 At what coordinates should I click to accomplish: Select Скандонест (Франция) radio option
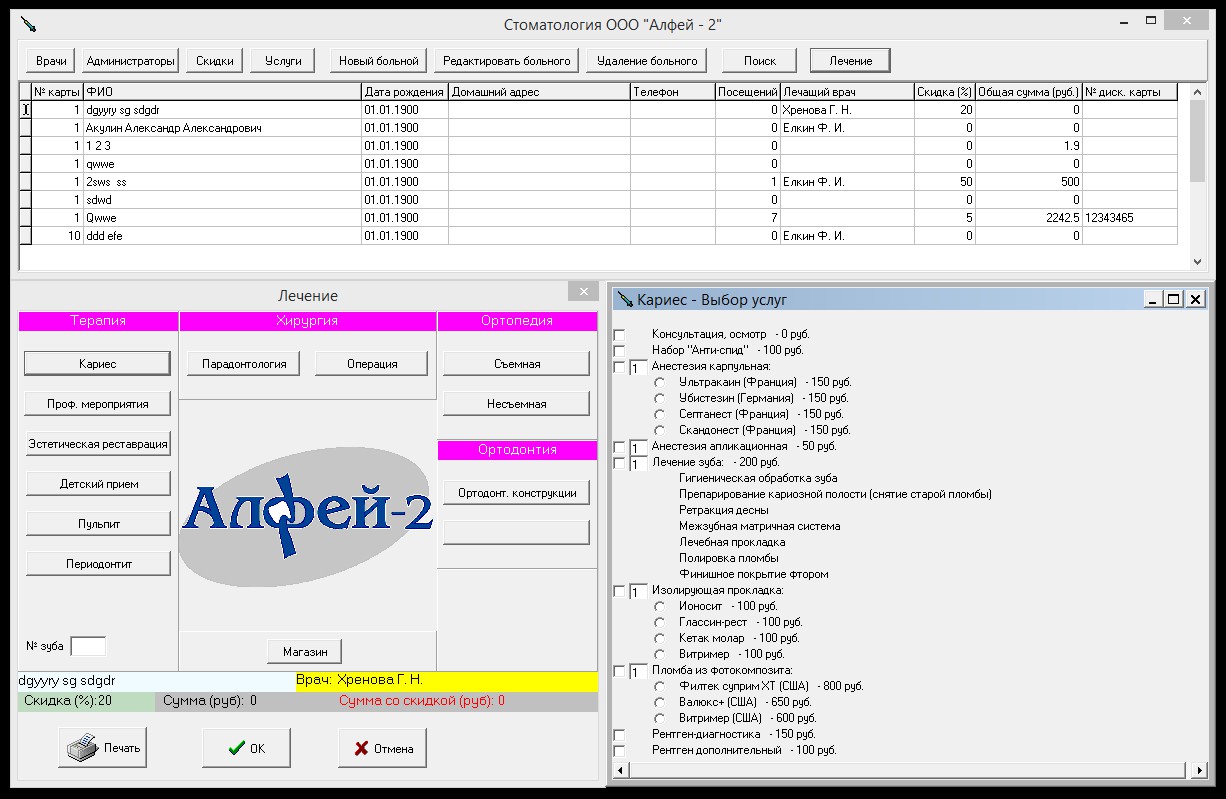click(659, 431)
